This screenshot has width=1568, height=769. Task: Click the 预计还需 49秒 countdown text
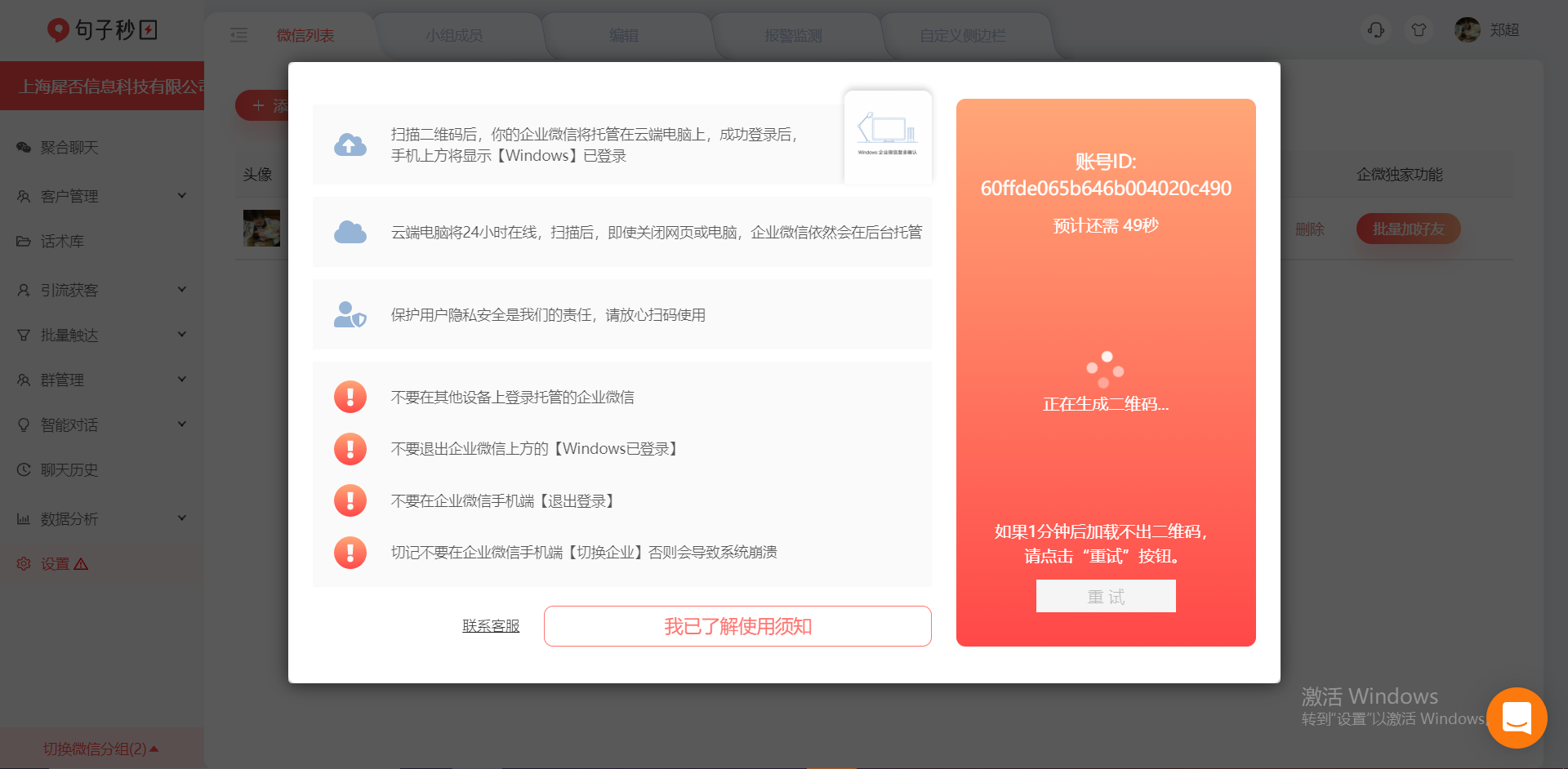coord(1106,225)
